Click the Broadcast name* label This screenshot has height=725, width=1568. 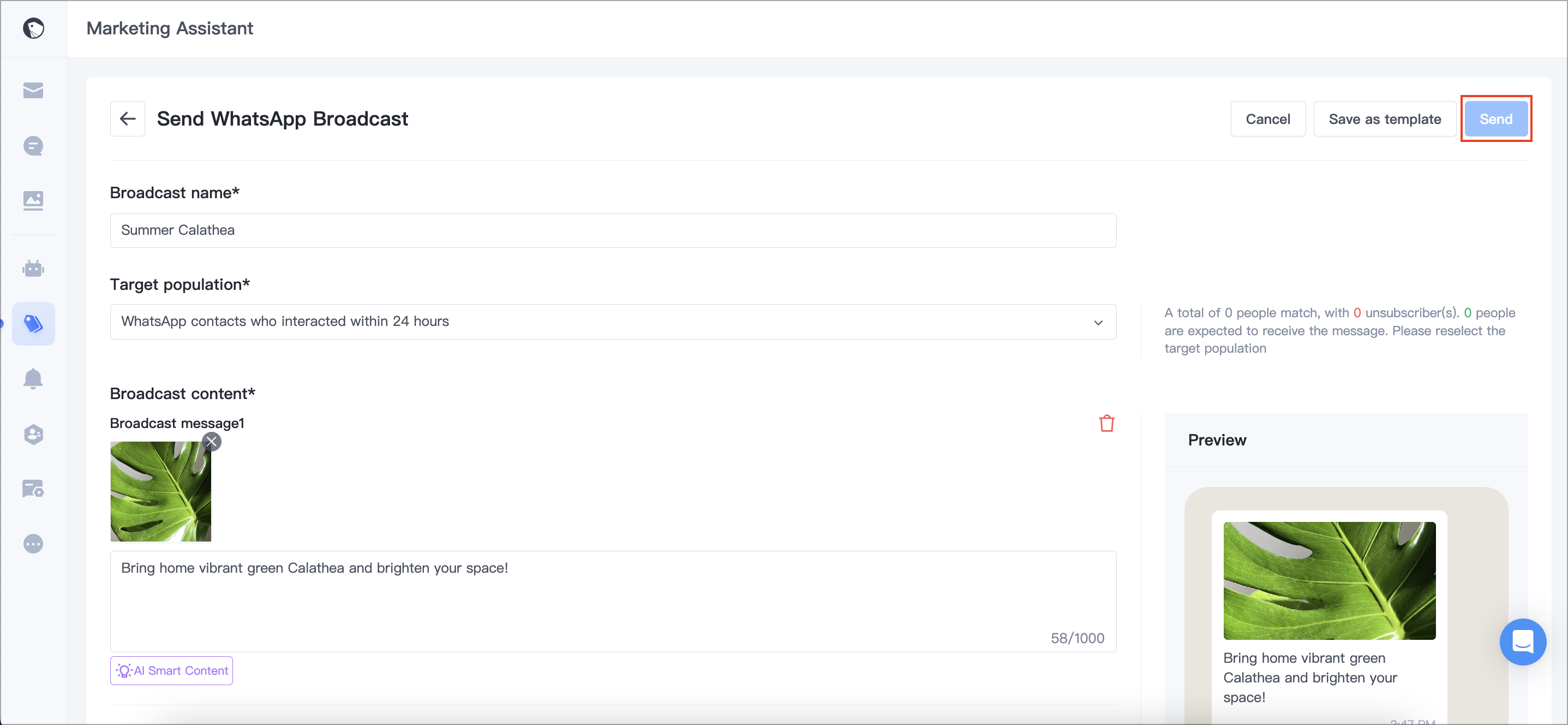[175, 193]
